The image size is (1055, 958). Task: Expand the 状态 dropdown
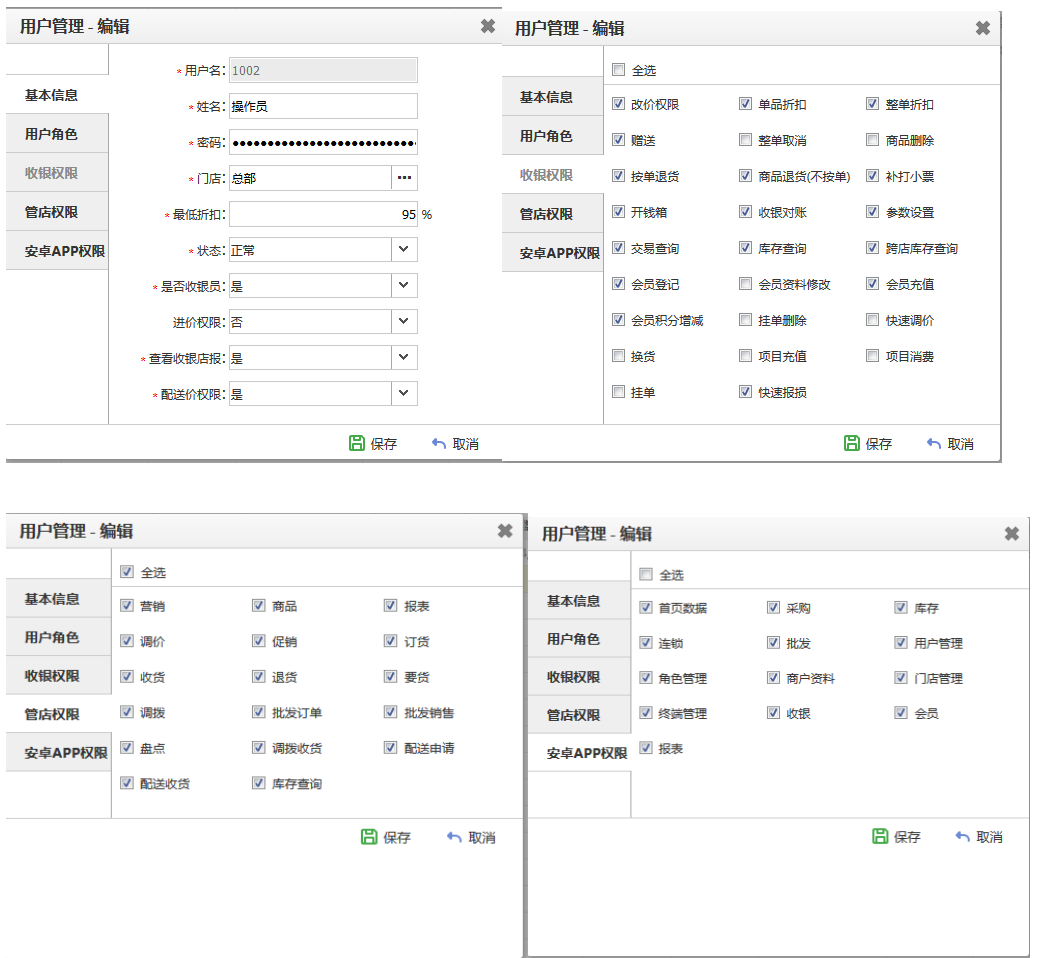(403, 249)
